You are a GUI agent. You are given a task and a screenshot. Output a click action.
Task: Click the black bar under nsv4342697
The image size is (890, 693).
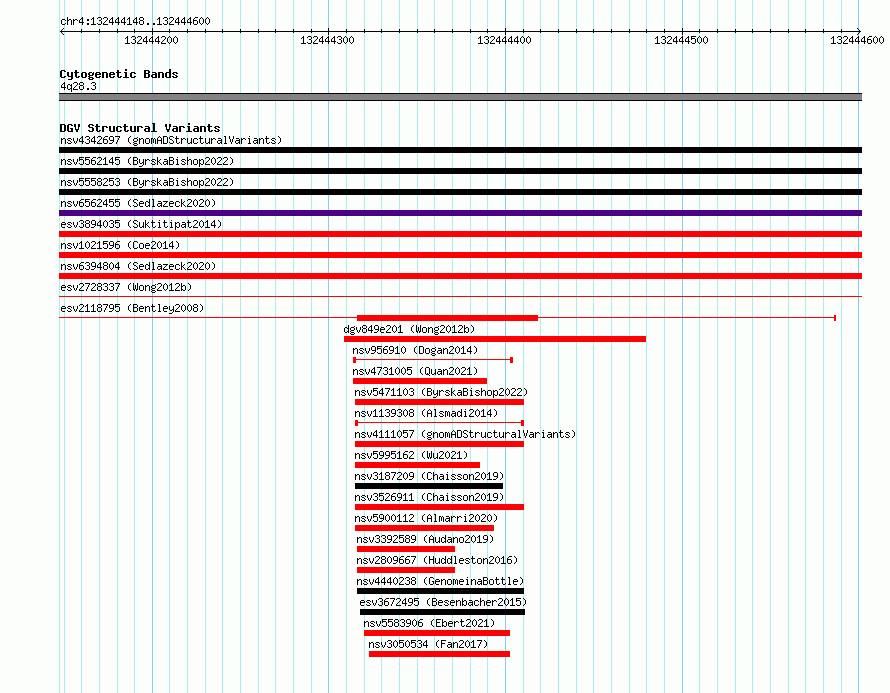[460, 150]
